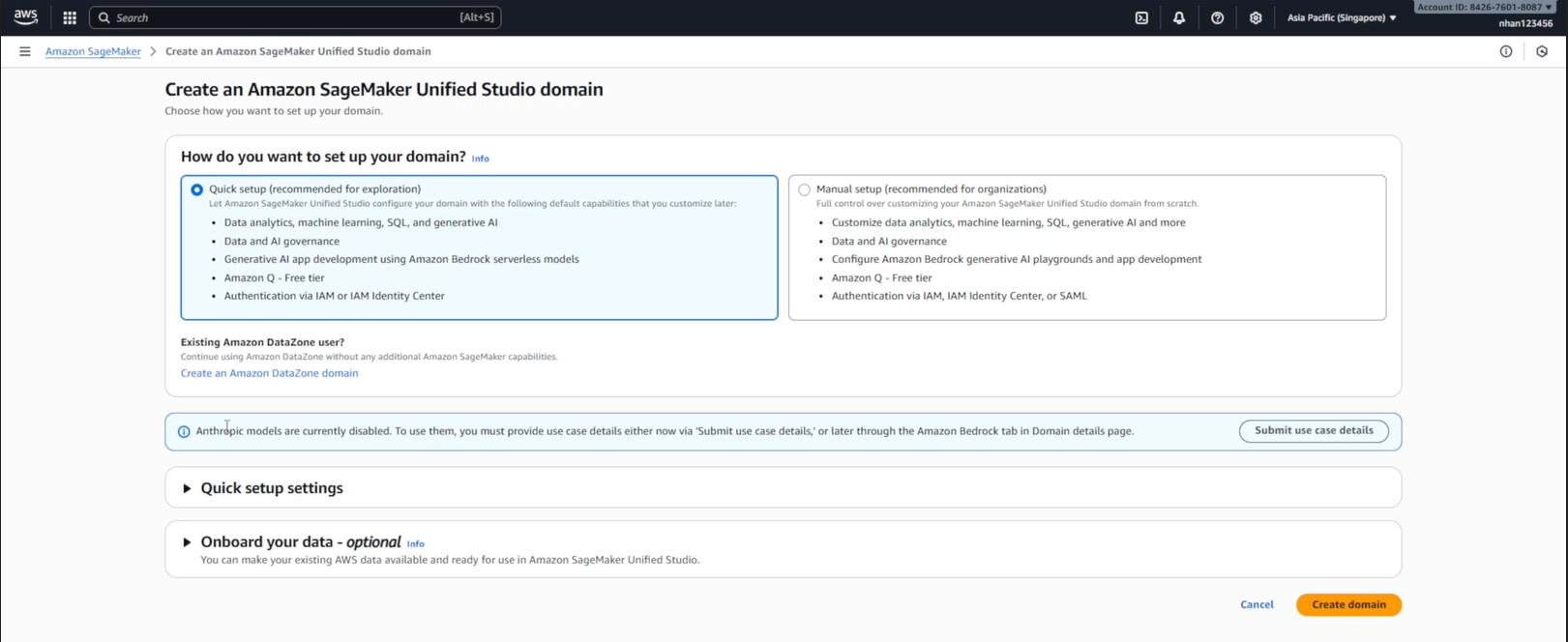Open the account ID menu

point(1485,7)
